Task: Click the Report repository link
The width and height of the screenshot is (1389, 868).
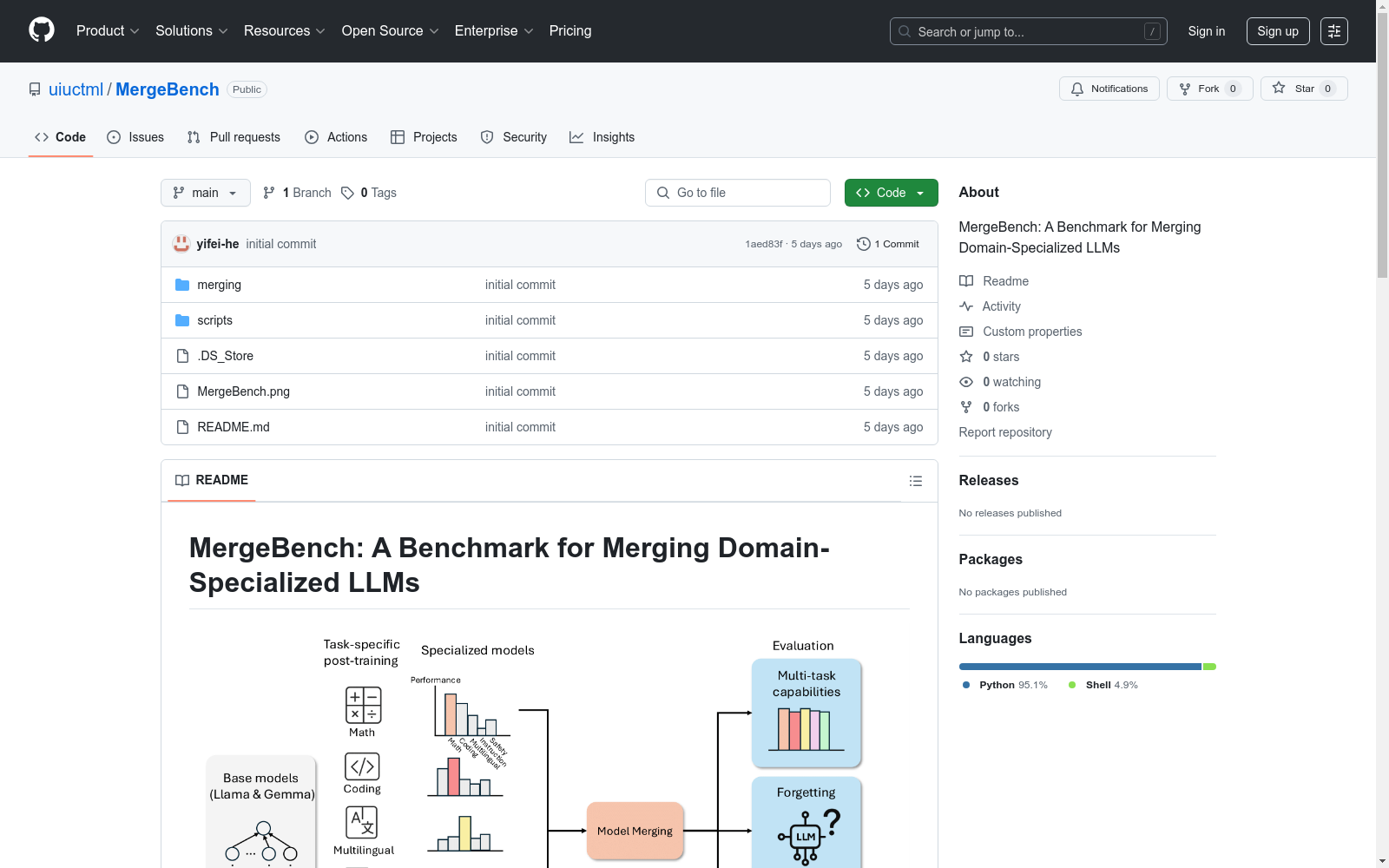Action: 1005,432
